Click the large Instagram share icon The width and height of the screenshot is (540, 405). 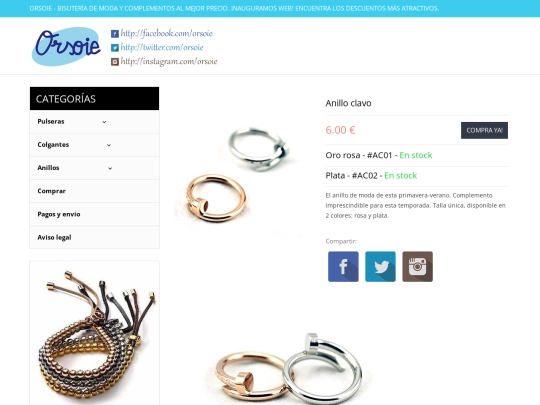[x=417, y=267]
